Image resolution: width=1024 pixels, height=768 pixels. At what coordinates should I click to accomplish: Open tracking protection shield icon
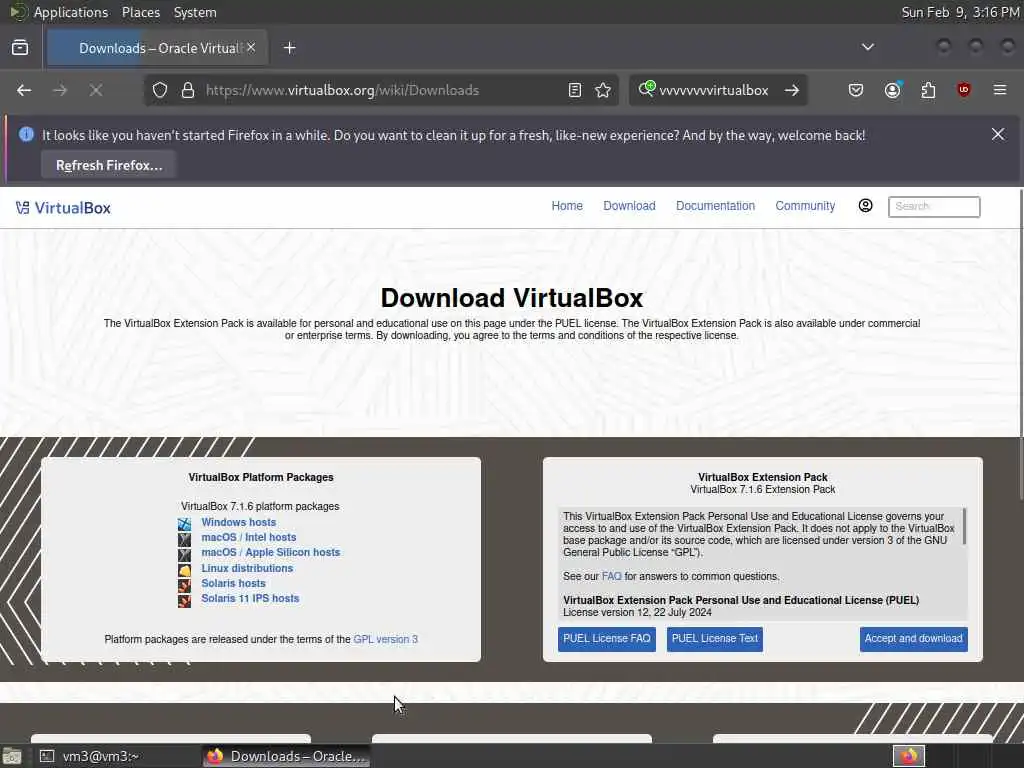160,90
